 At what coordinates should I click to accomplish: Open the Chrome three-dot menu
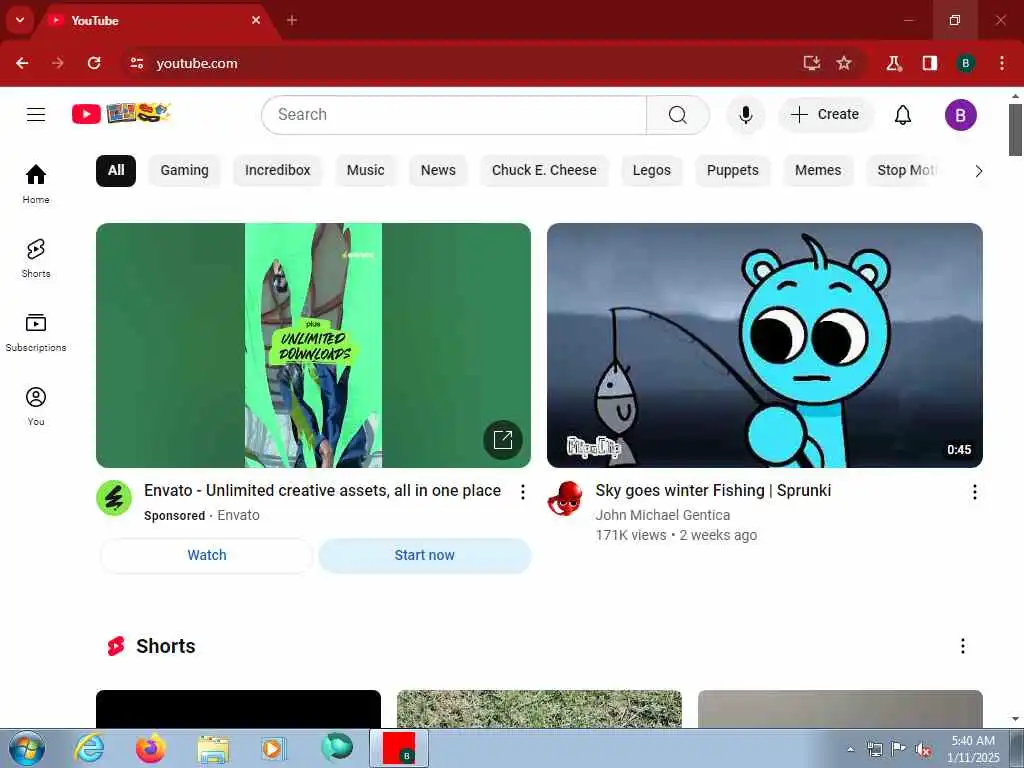(1002, 63)
